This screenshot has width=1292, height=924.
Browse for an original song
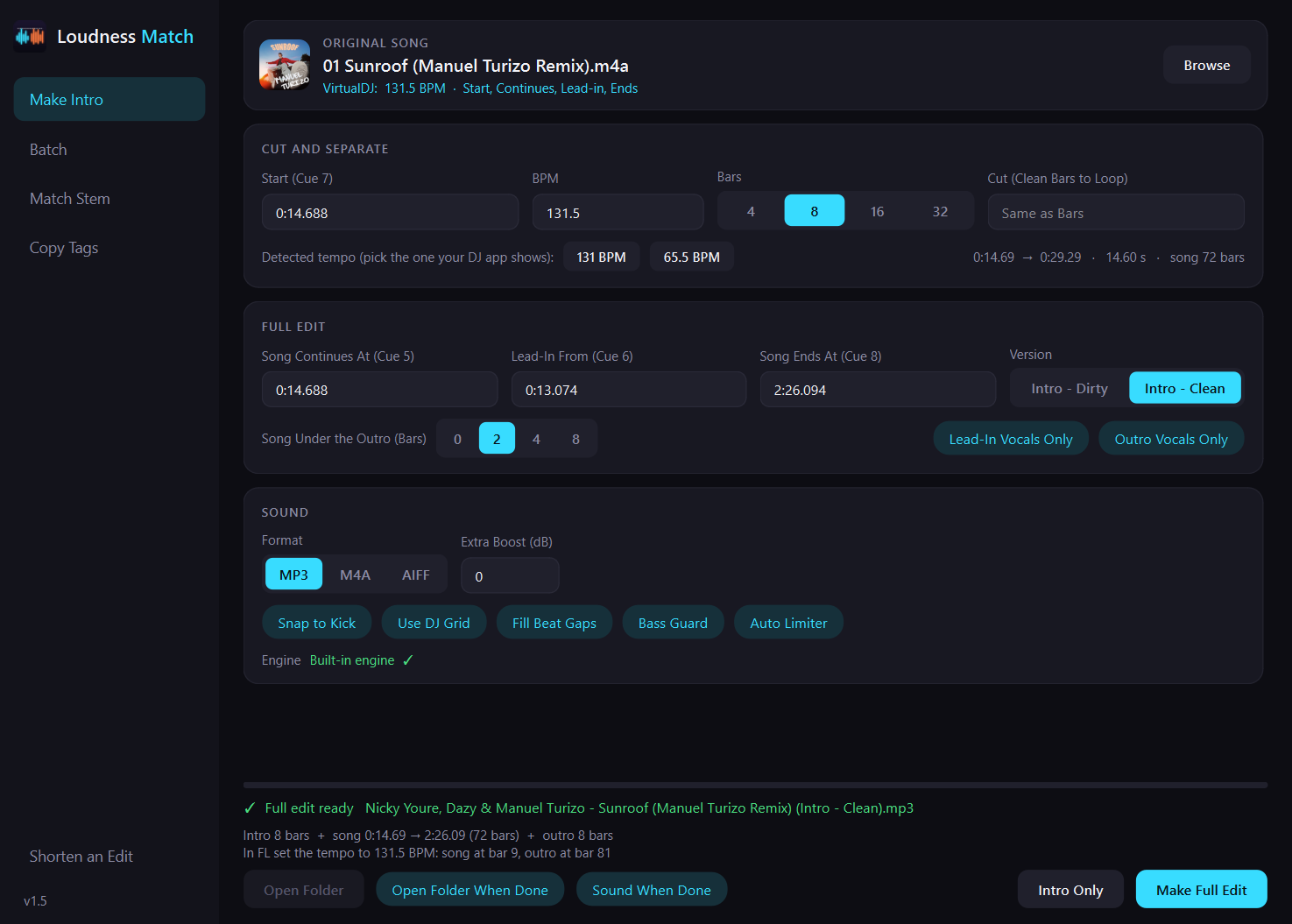pyautogui.click(x=1206, y=65)
